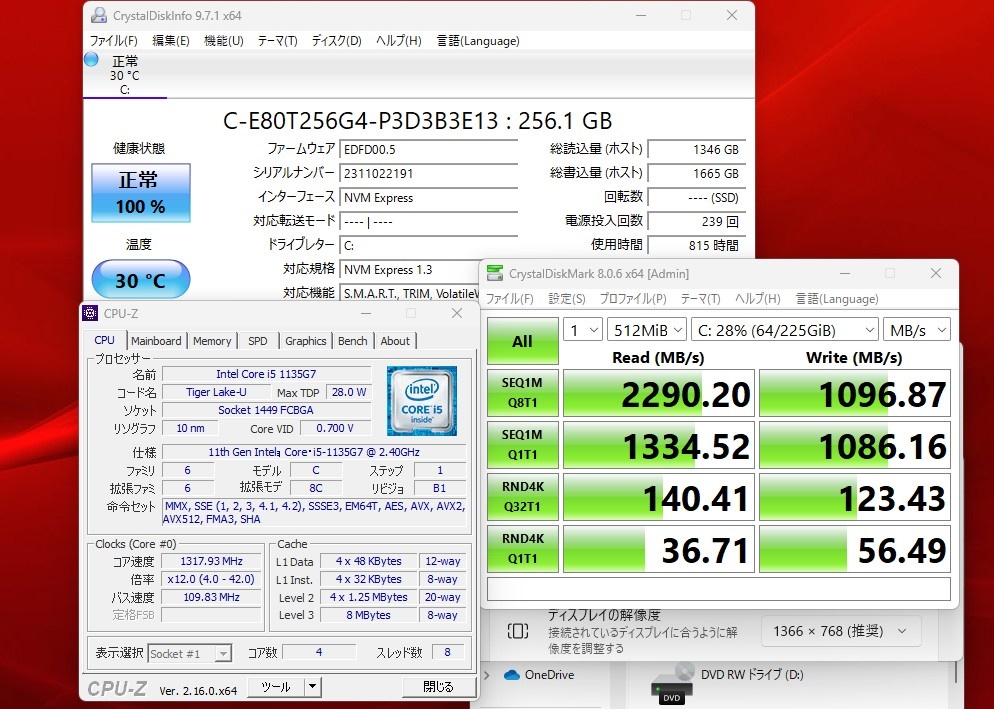994x709 pixels.
Task: Click the CrystalDiskMark title bar app icon
Action: pyautogui.click(x=494, y=273)
